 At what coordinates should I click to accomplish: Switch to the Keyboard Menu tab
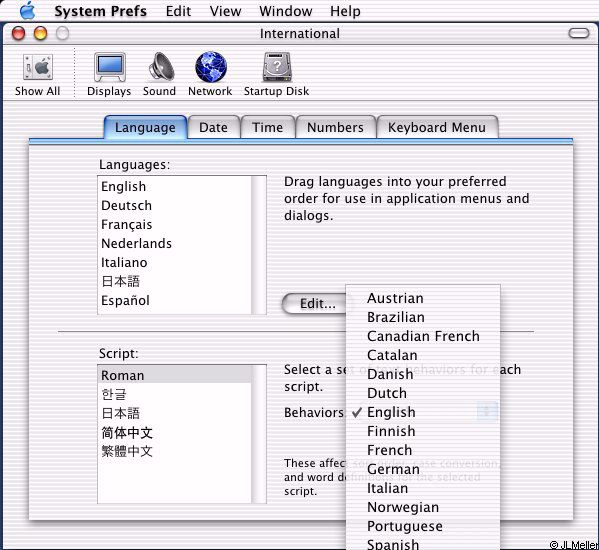pos(437,127)
